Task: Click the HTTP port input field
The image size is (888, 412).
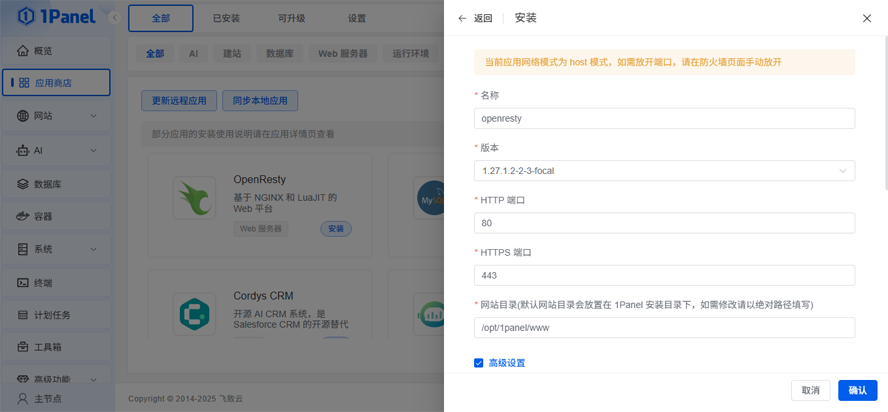Action: (x=664, y=223)
